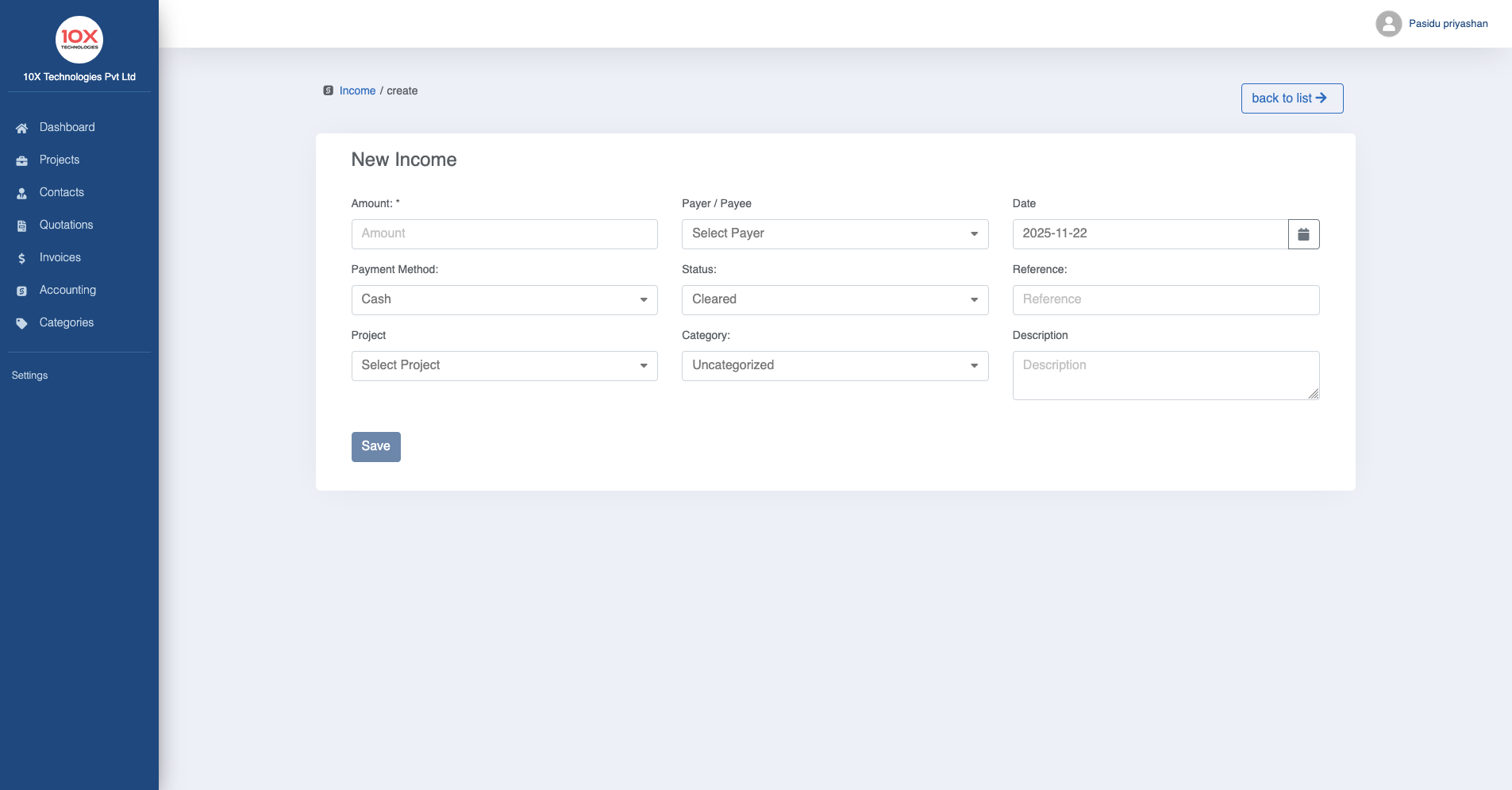Open Projects via the briefcase icon
The width and height of the screenshot is (1512, 790).
[x=21, y=160]
